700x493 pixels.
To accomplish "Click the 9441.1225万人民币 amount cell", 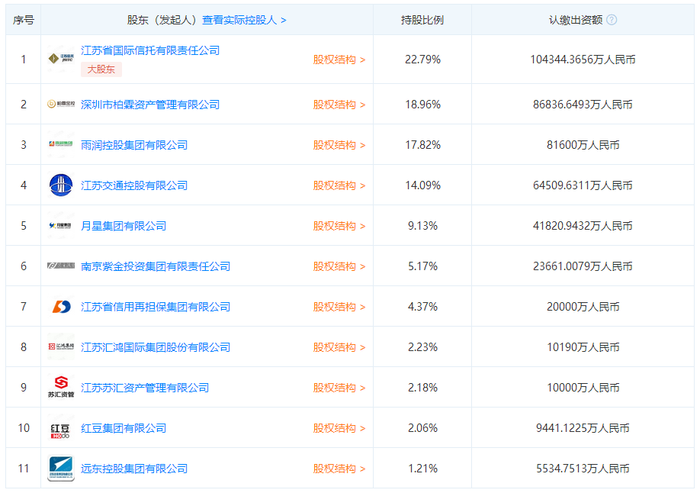I will click(x=583, y=428).
